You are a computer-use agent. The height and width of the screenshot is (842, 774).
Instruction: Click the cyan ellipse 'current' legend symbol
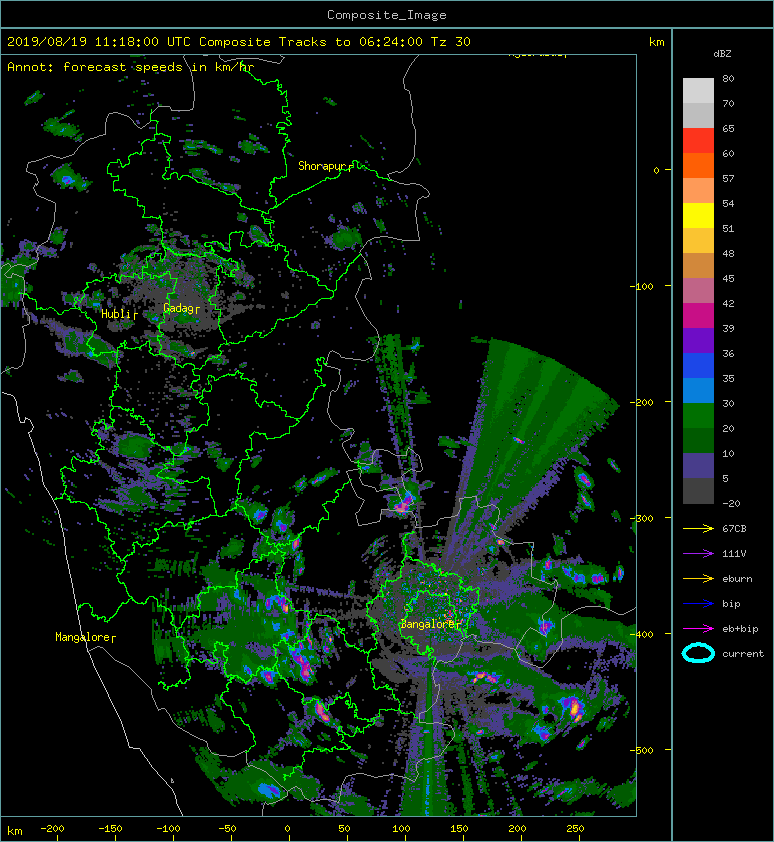point(698,653)
